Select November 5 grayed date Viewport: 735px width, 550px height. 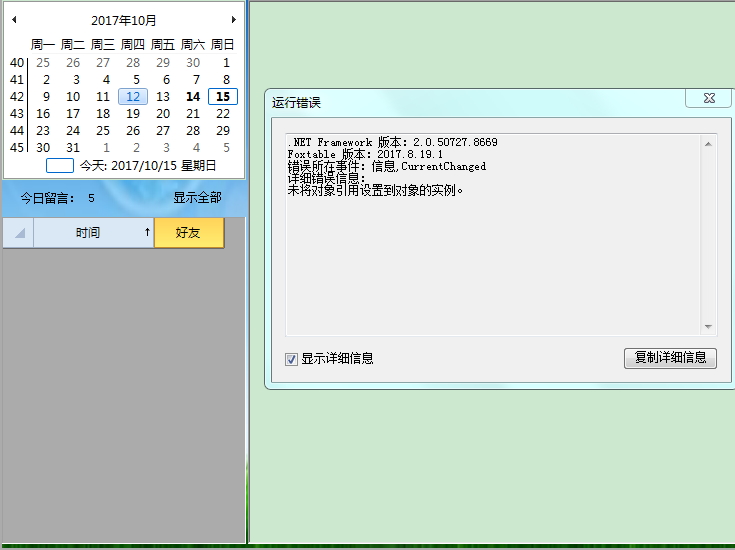click(x=226, y=148)
